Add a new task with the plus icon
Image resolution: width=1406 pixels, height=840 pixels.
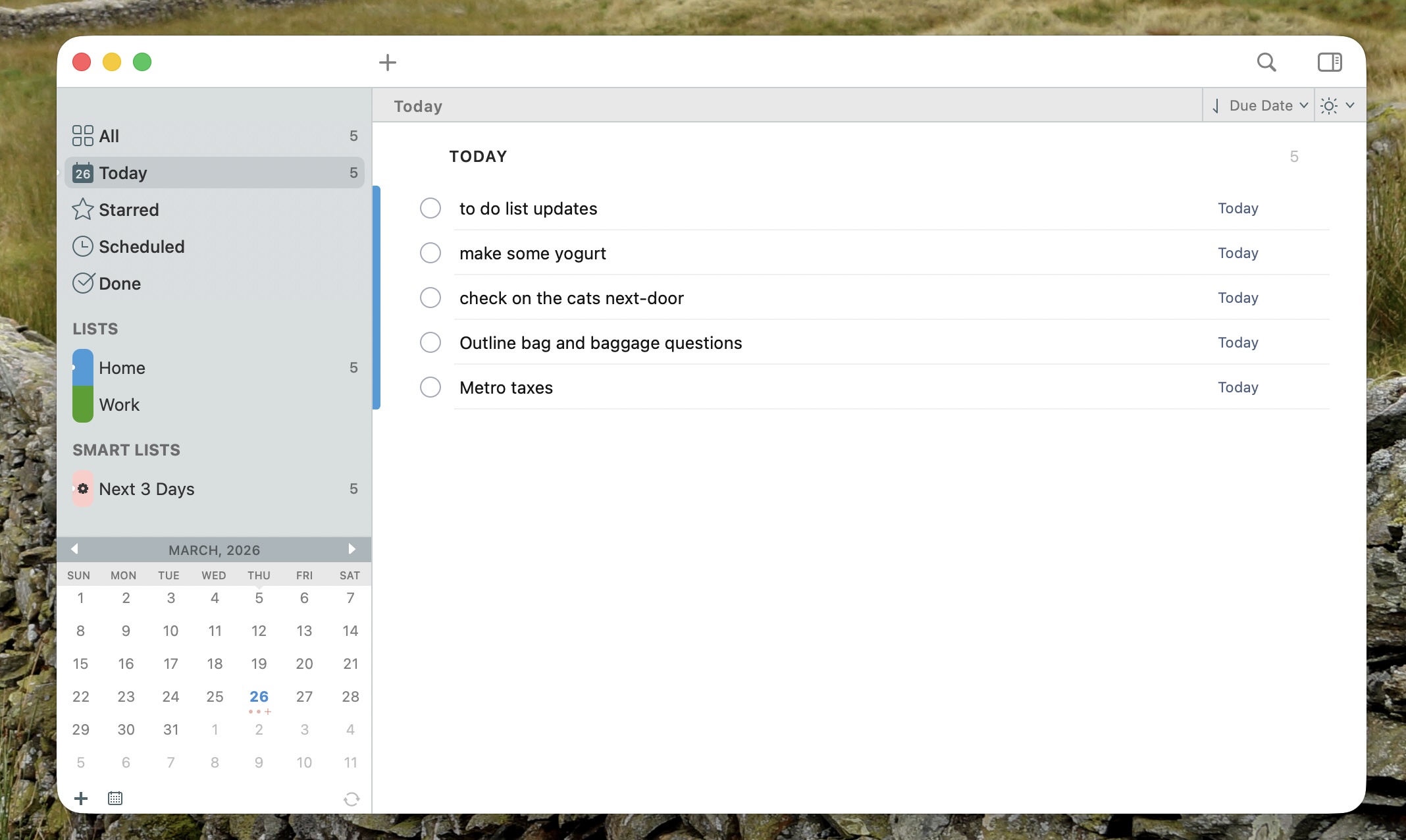click(x=388, y=62)
